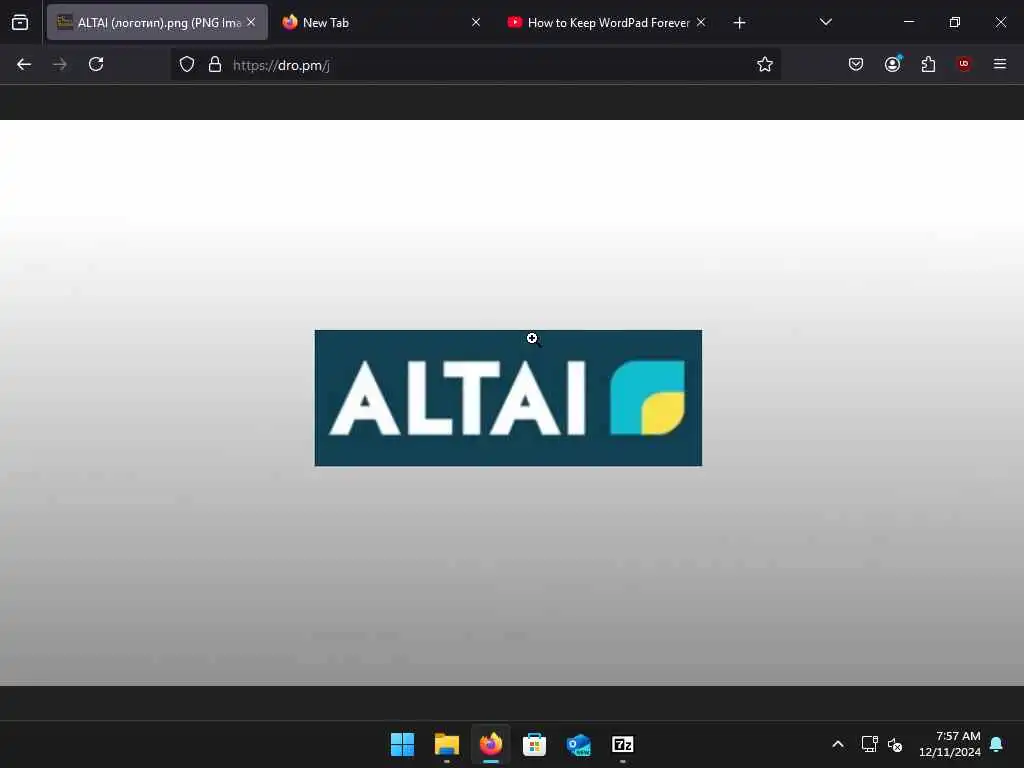Open a new tab with plus button
Viewport: 1024px width, 768px height.
click(739, 23)
